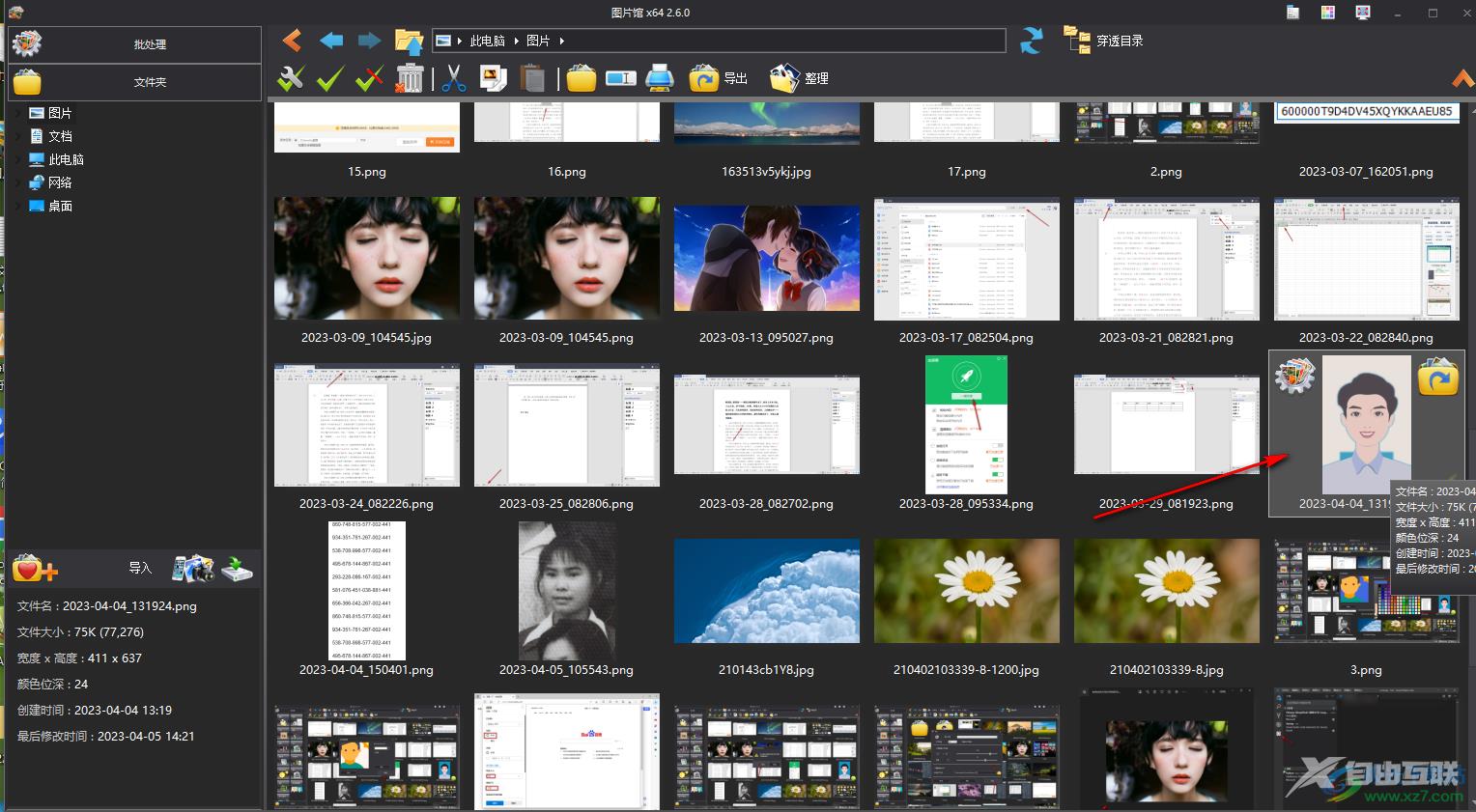Import from phone and camera icon
This screenshot has height=812, width=1476.
pos(193,568)
